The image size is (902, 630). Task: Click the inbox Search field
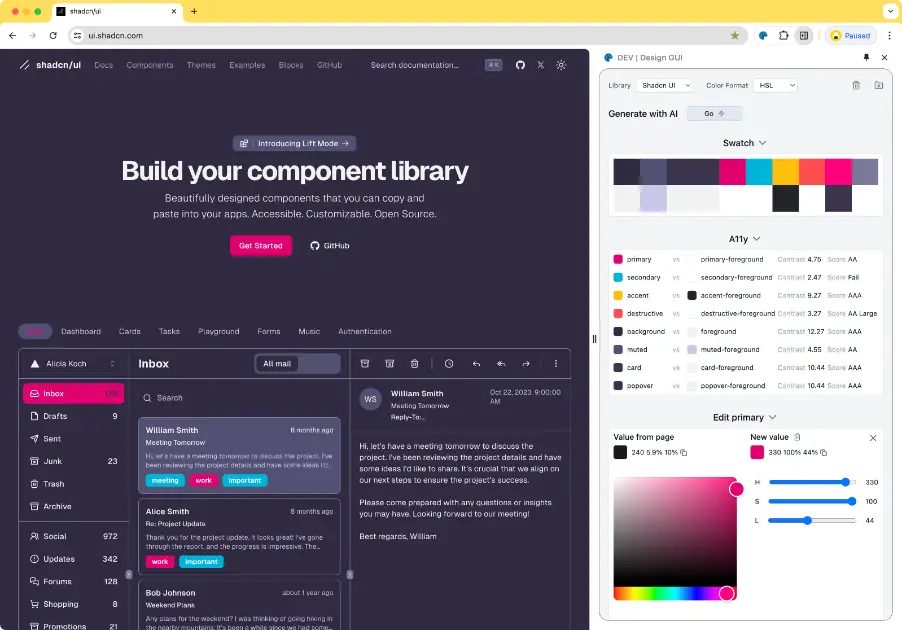pos(238,397)
